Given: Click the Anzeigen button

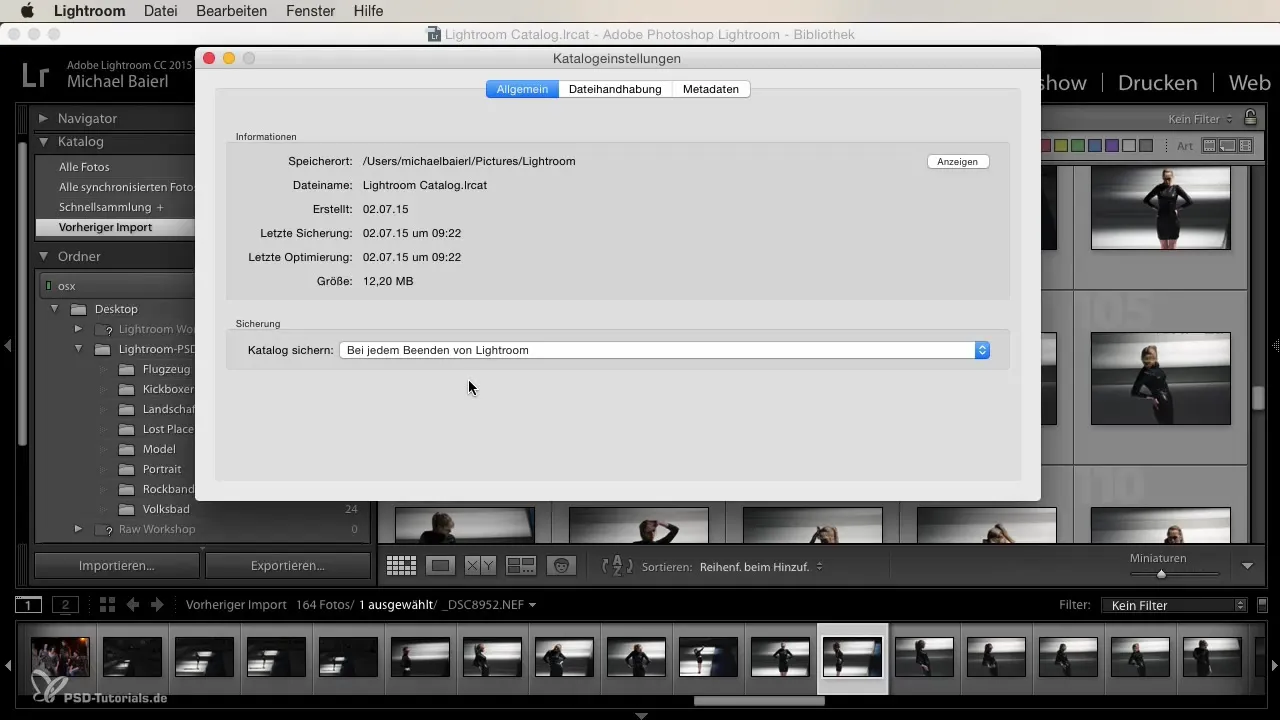Looking at the screenshot, I should pyautogui.click(x=958, y=161).
